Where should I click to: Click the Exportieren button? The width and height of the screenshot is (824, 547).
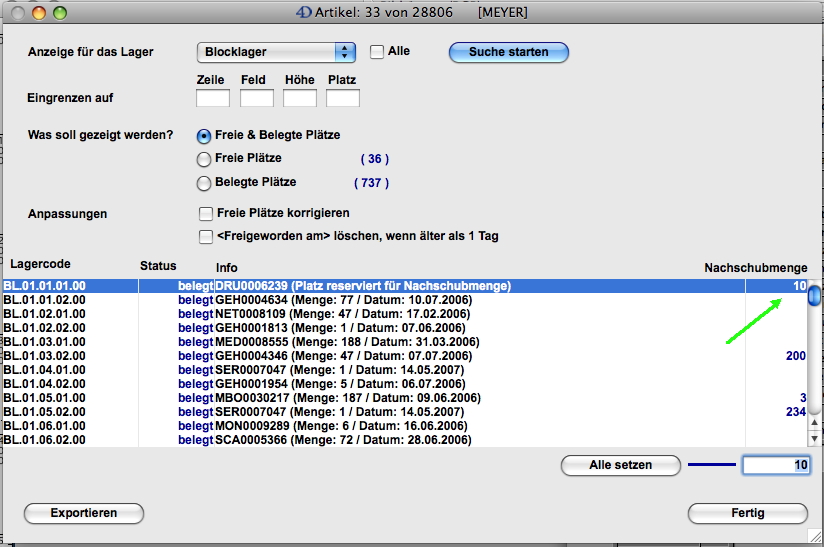(84, 513)
